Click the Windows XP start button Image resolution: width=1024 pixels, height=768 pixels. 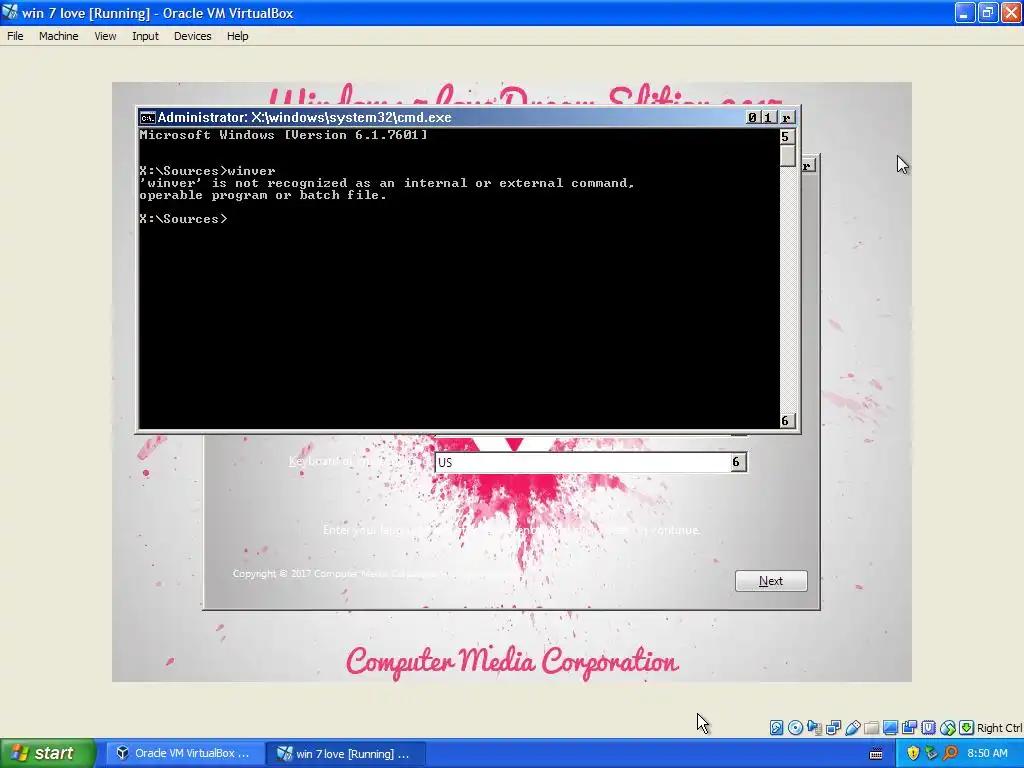click(48, 753)
